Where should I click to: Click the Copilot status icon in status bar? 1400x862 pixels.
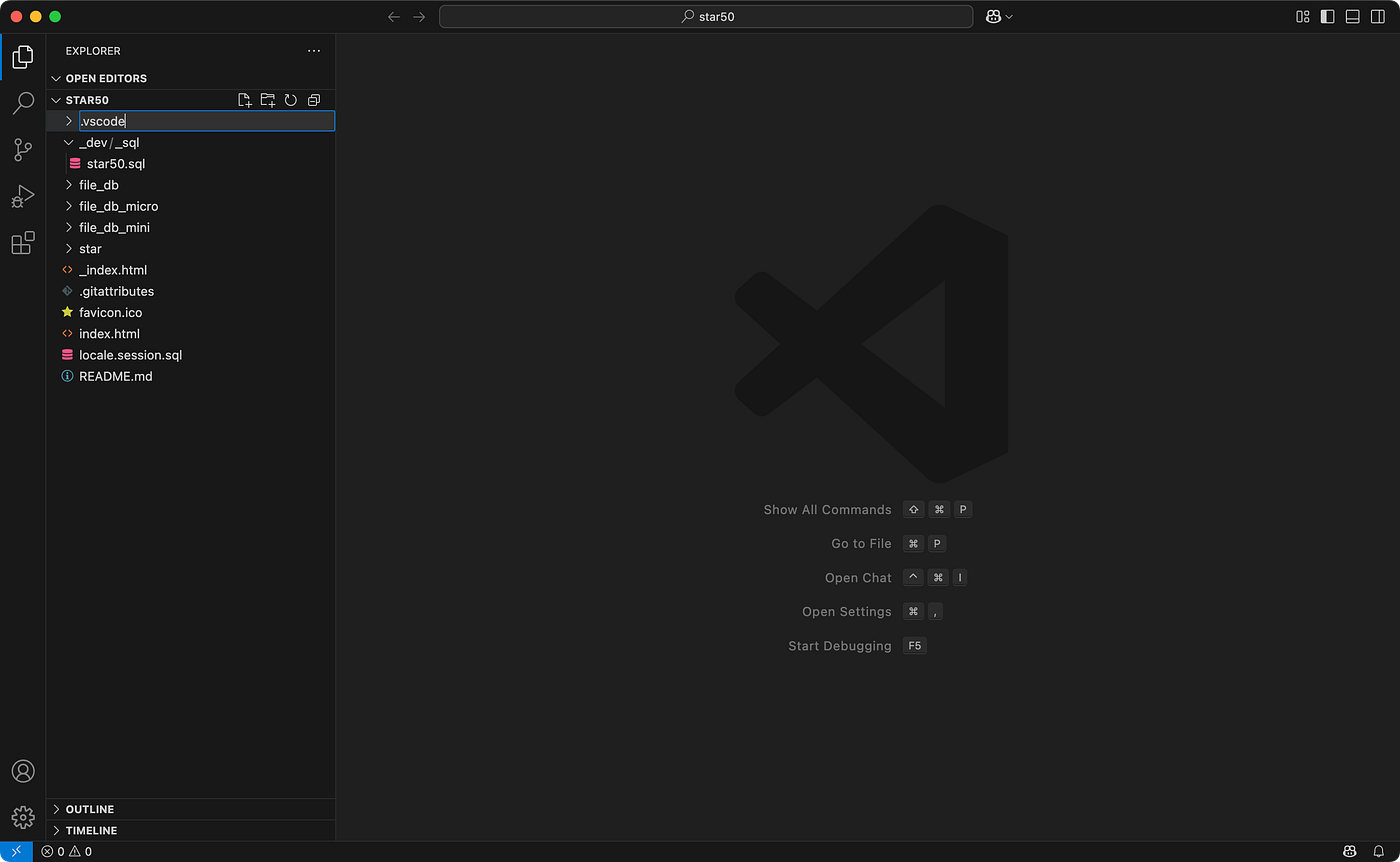tap(1350, 852)
